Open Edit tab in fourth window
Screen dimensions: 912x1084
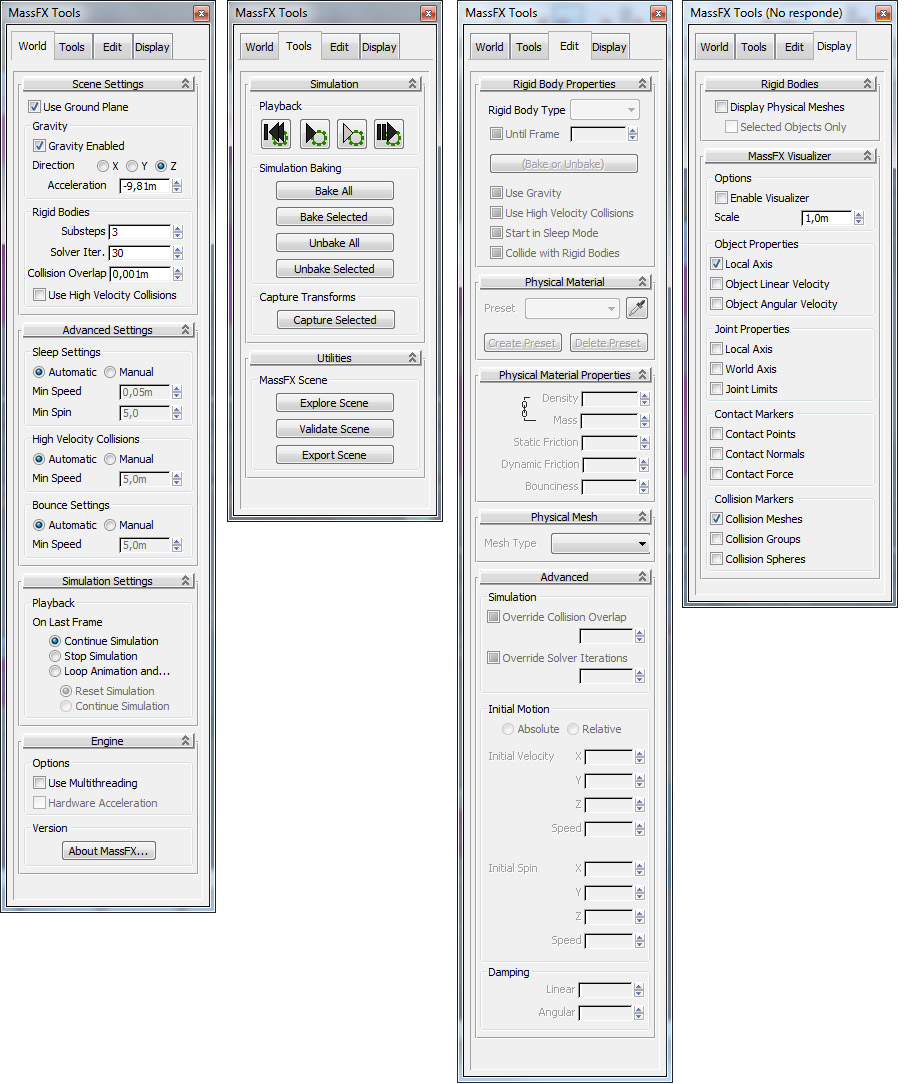794,47
